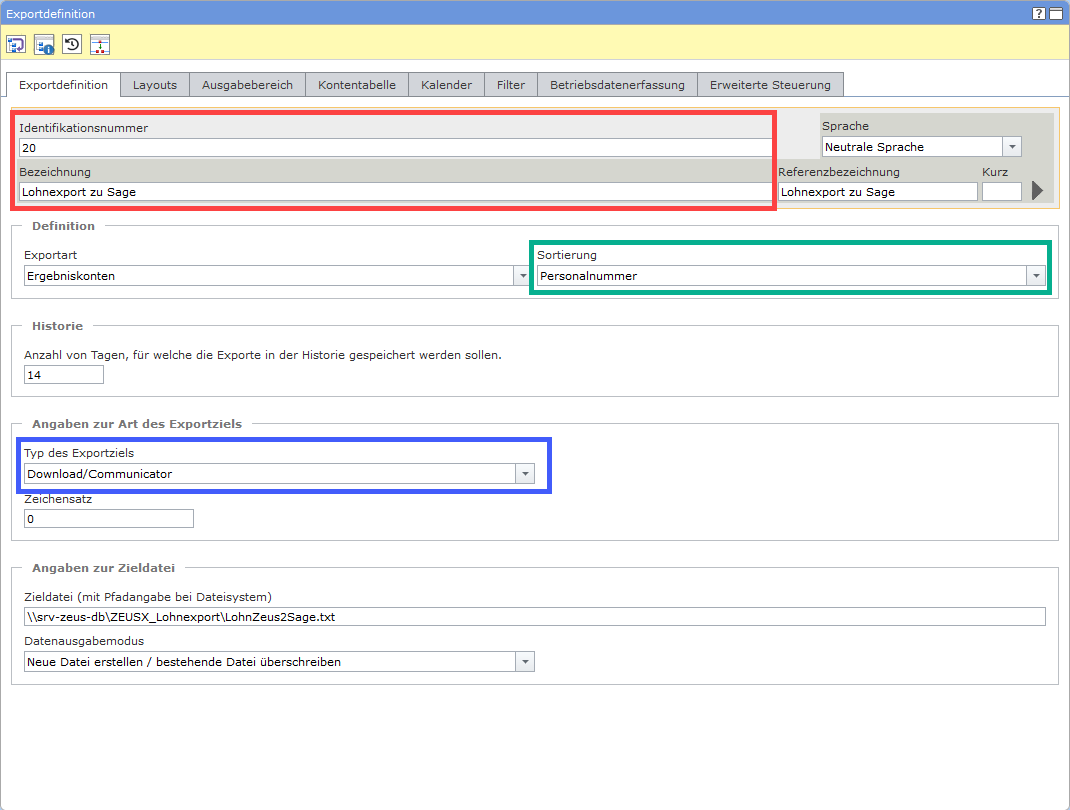Open the Datenausgabemodus dropdown
Screen dimensions: 1070x810
(524, 662)
